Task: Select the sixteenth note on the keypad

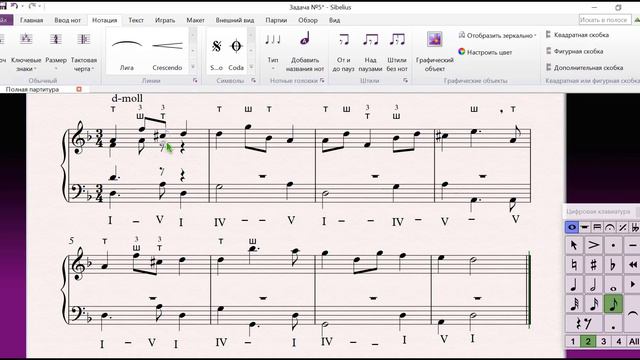Action: click(x=593, y=304)
